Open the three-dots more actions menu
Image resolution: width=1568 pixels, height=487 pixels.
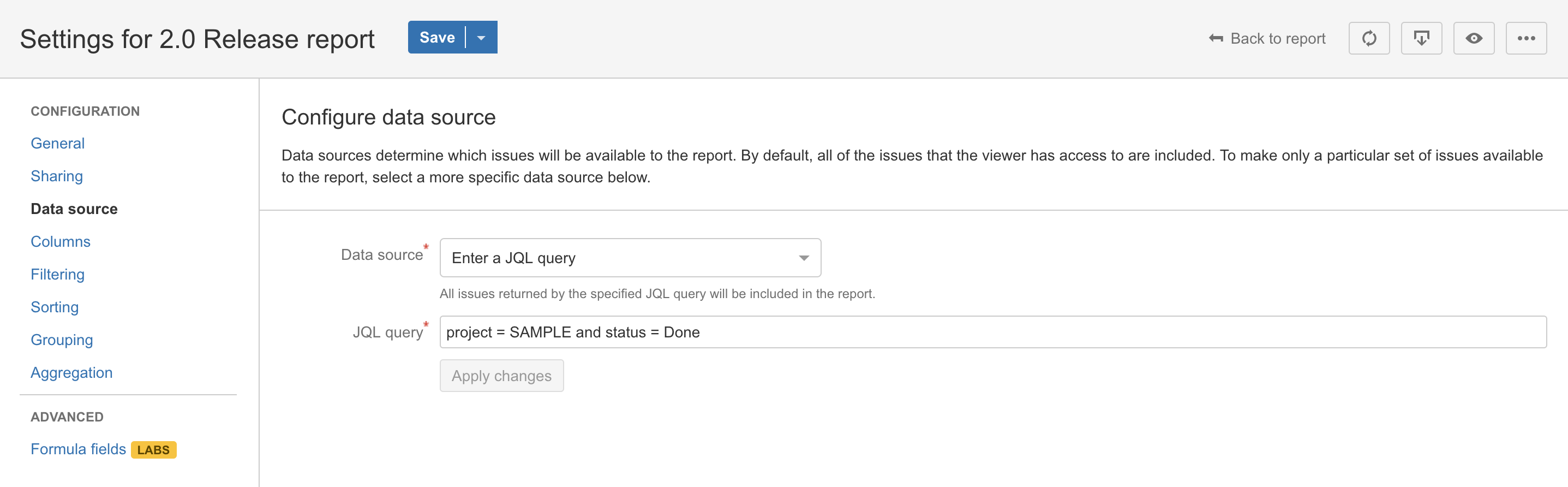pos(1526,38)
